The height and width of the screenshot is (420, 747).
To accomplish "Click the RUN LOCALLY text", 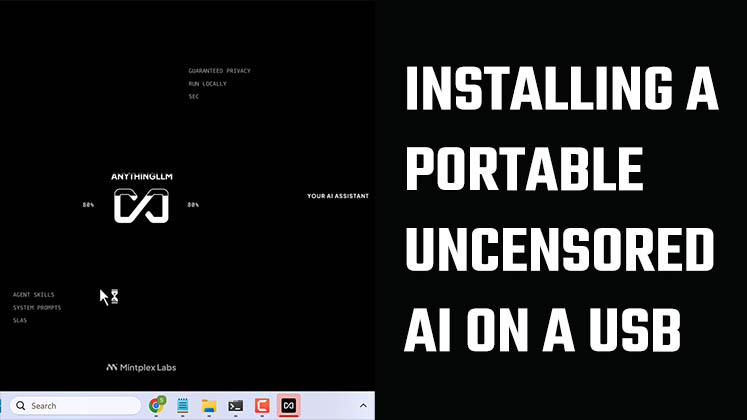I will pos(207,84).
